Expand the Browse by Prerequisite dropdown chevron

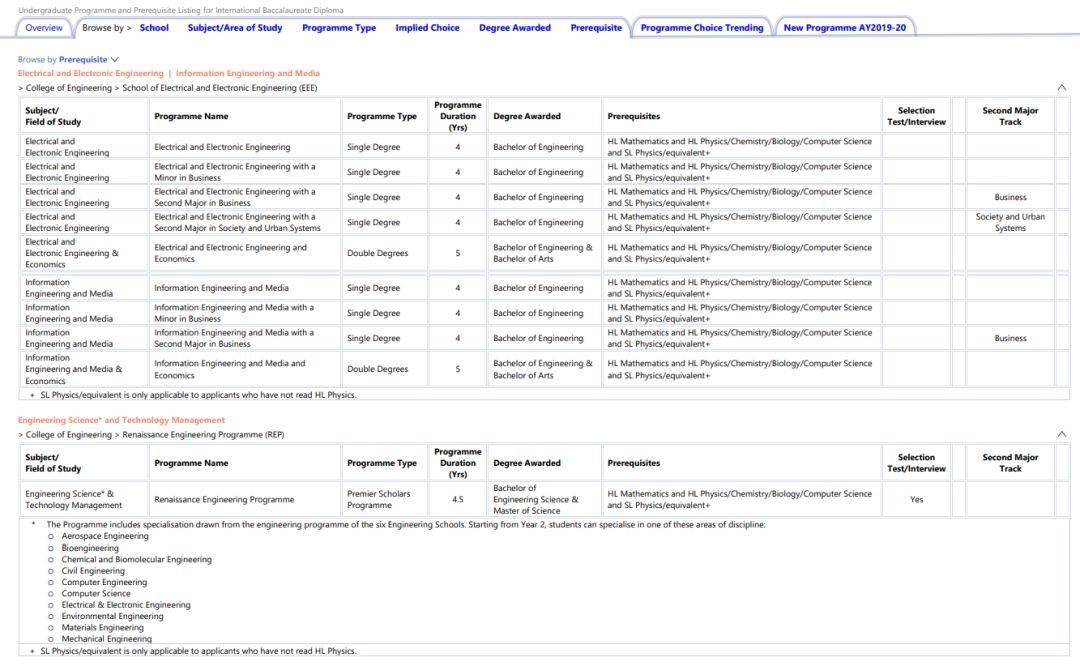pyautogui.click(x=115, y=60)
